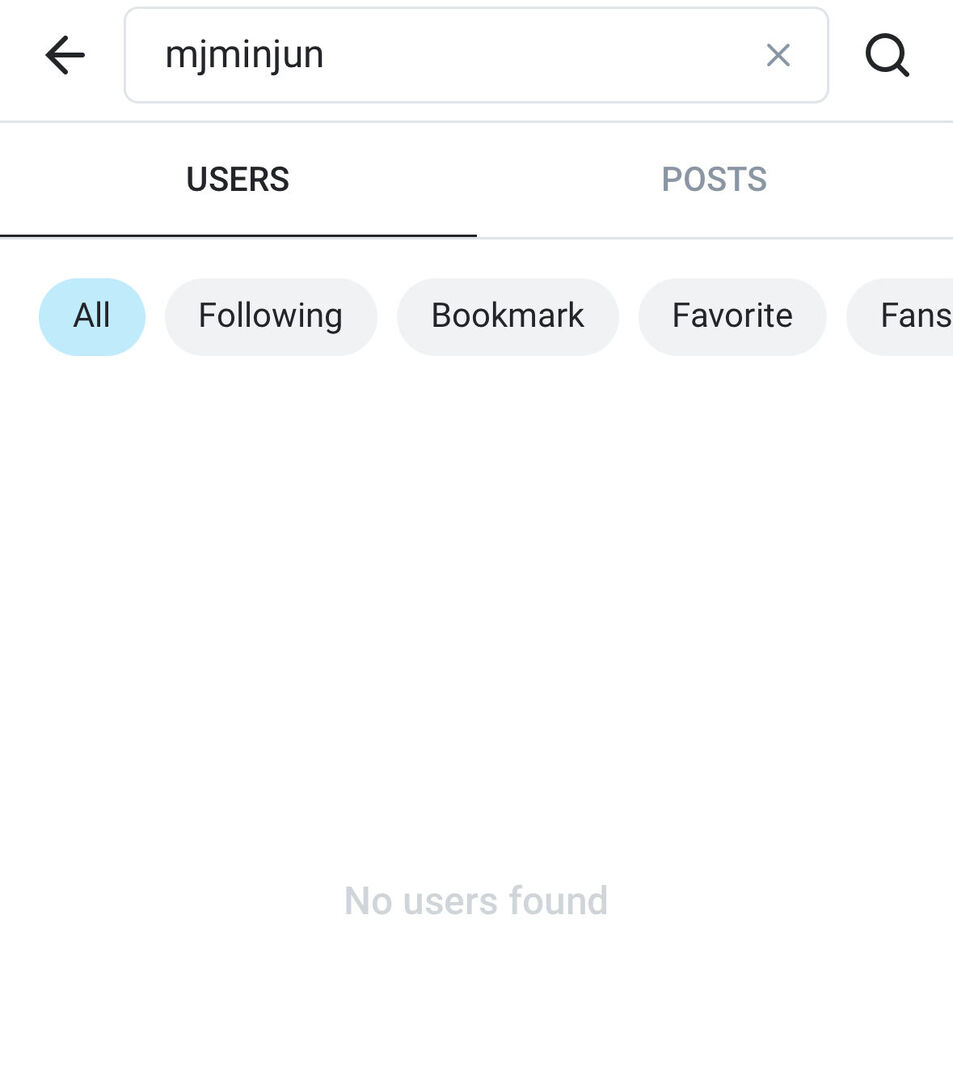
Task: Restrict results to Favorite users
Action: coord(732,316)
